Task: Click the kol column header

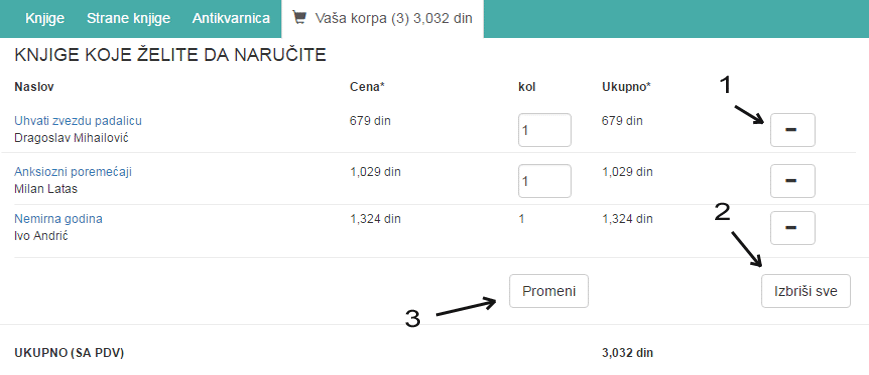Action: [x=526, y=87]
